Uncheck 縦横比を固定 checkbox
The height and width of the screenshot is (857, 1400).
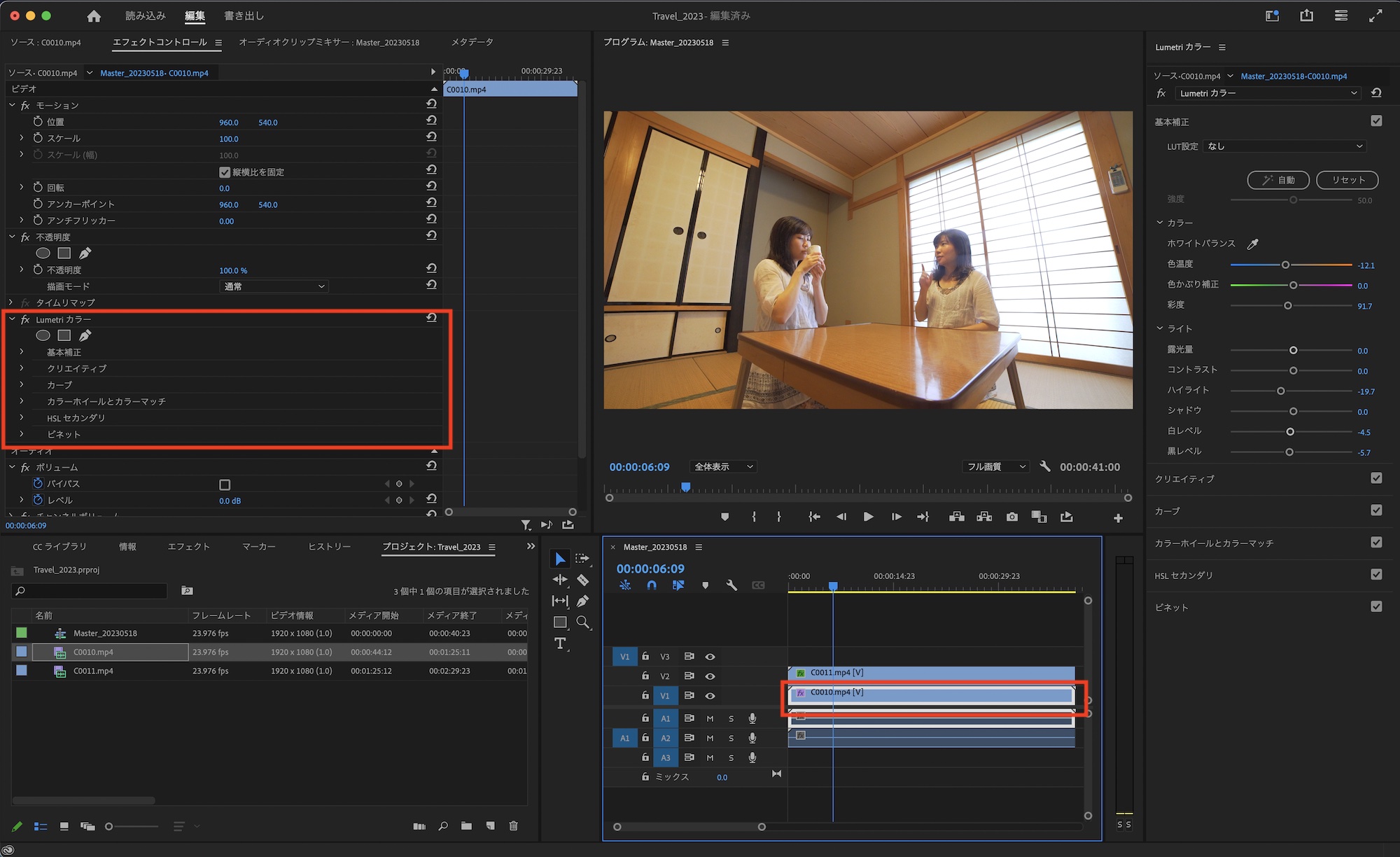pos(225,172)
